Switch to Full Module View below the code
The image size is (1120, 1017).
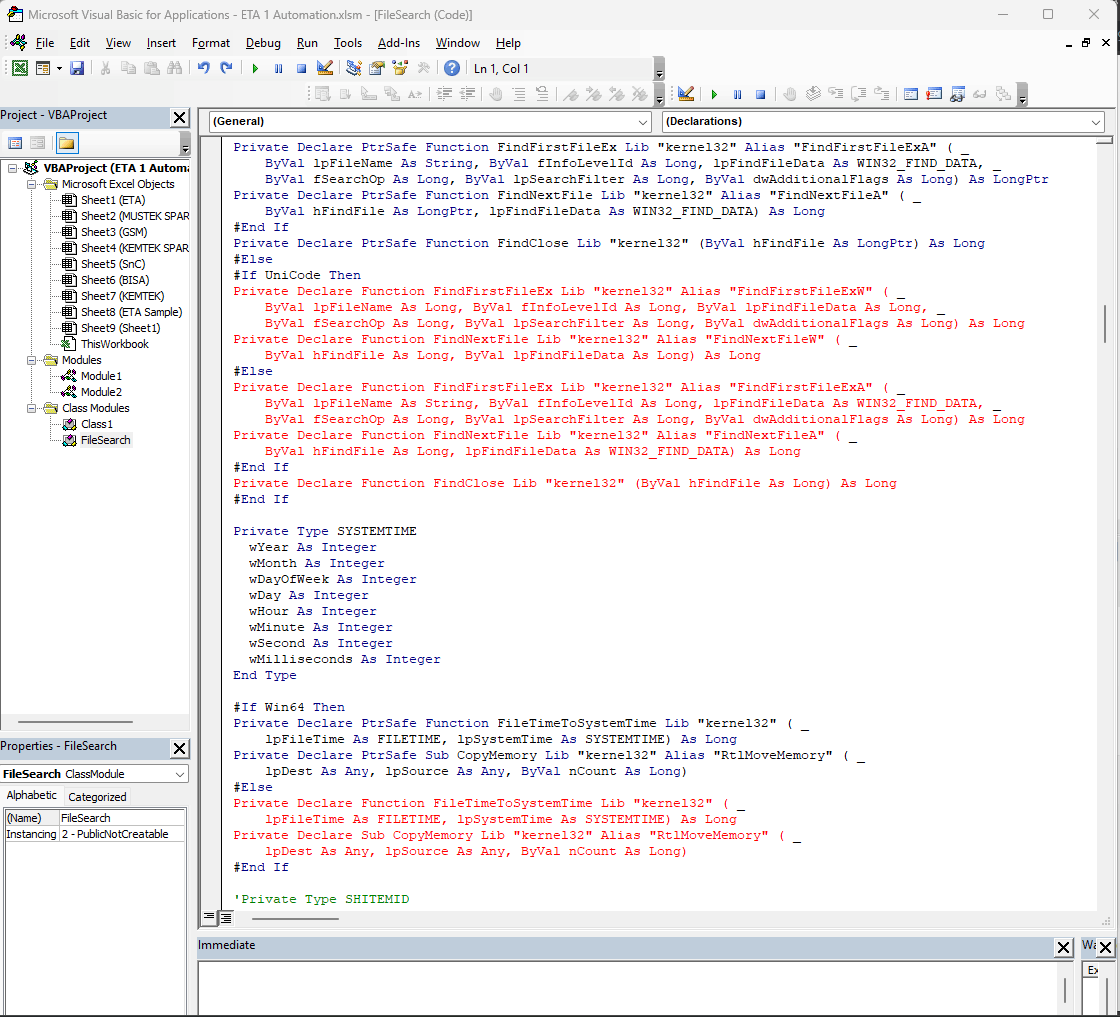[225, 917]
